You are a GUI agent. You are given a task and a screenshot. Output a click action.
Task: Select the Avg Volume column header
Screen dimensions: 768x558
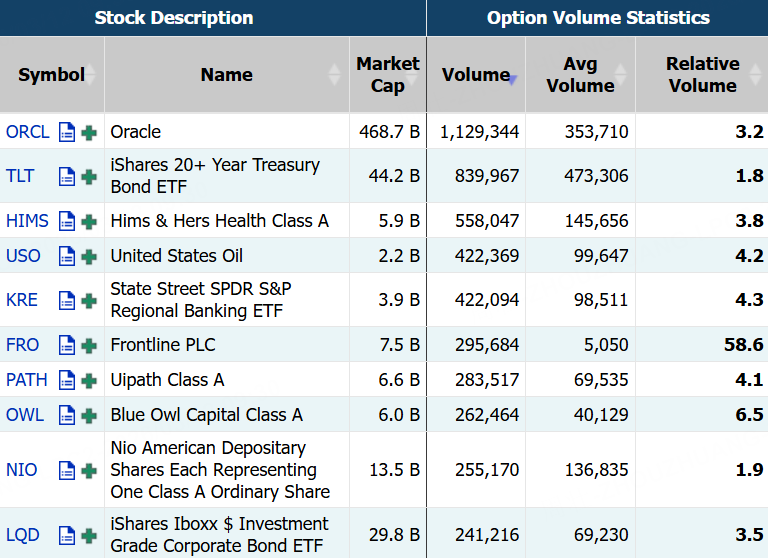[580, 75]
